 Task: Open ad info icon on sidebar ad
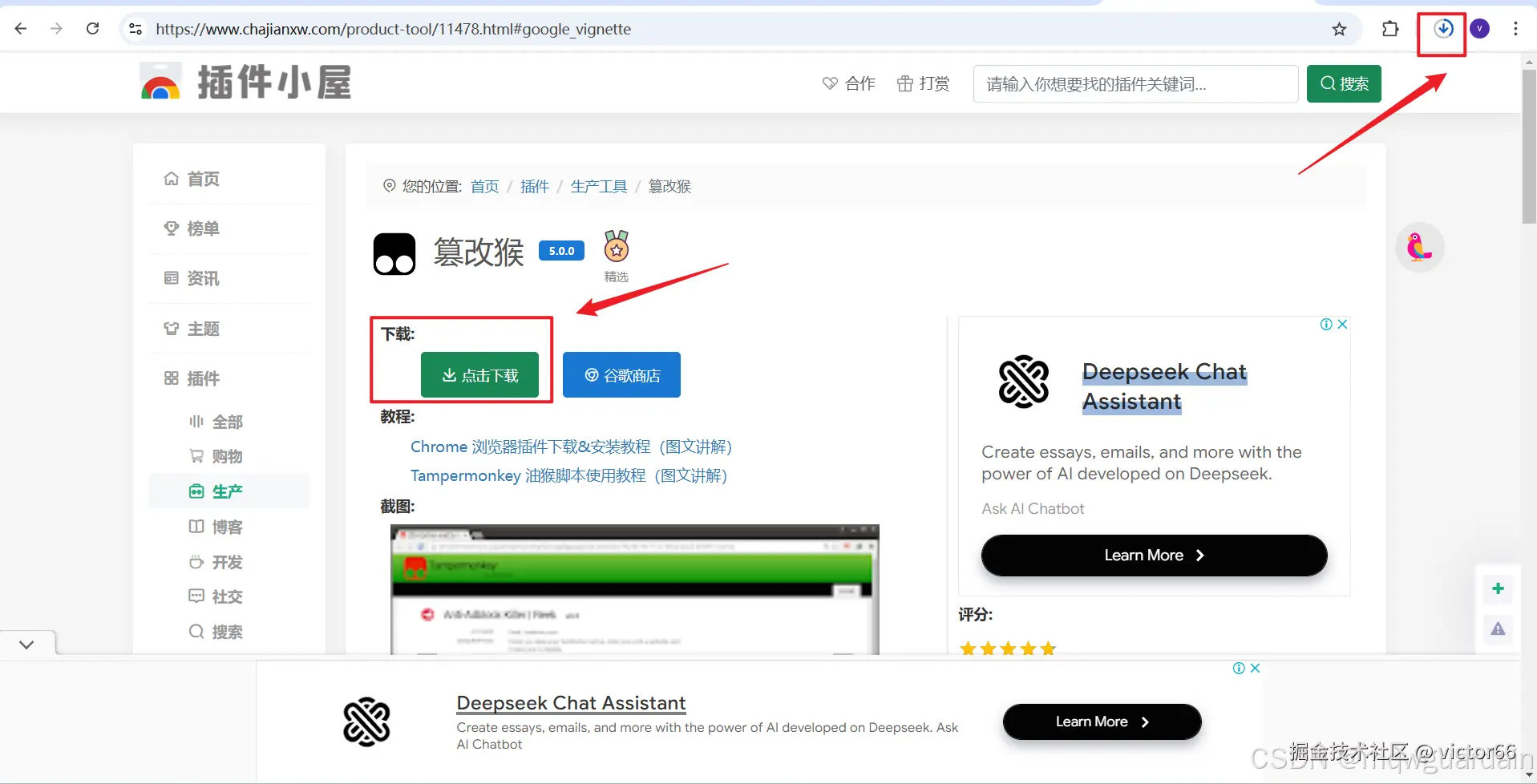(x=1326, y=324)
